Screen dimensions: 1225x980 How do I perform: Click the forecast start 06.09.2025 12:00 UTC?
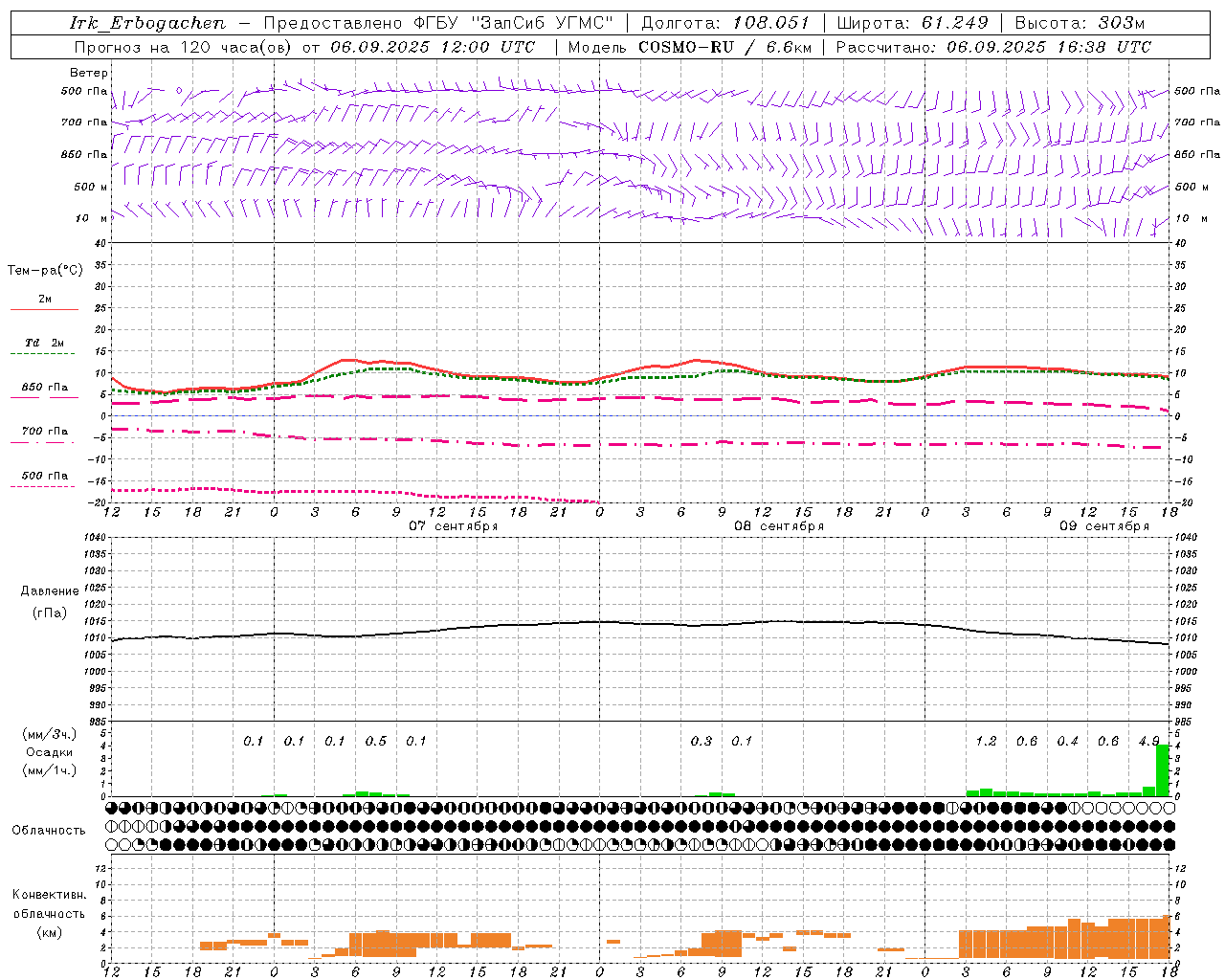pos(433,47)
